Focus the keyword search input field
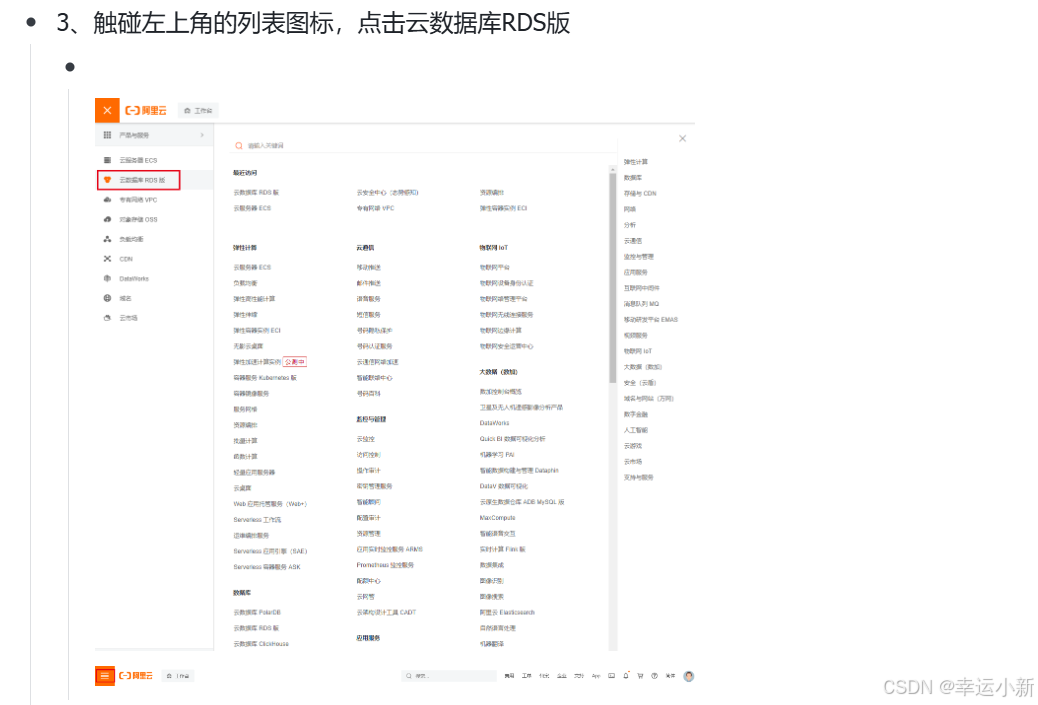Viewport: 1038px width, 705px height. [x=424, y=146]
